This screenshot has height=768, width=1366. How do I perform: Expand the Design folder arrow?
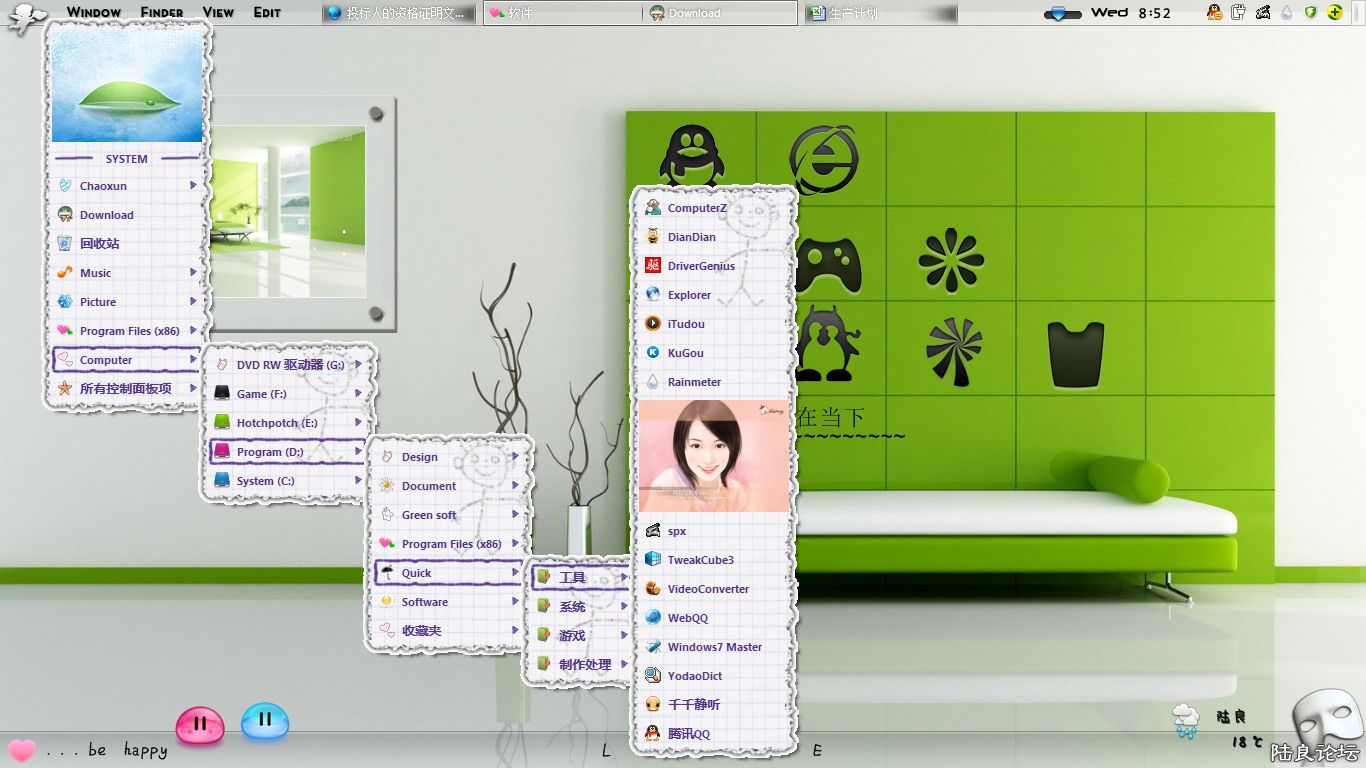point(516,457)
